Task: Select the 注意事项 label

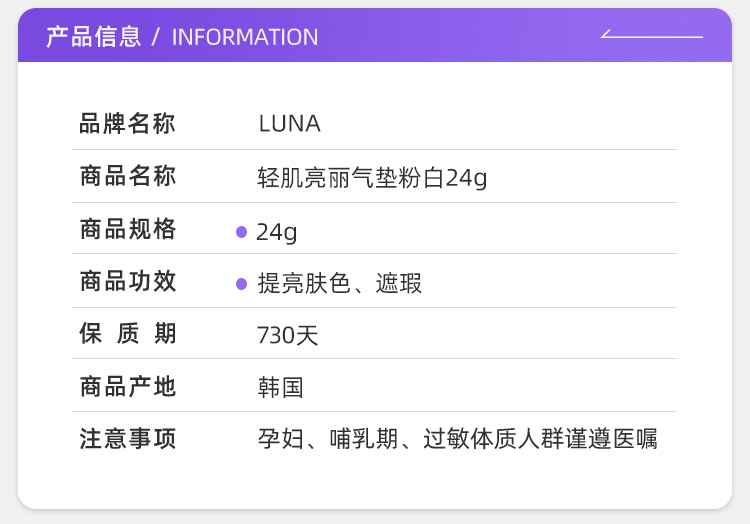Action: click(127, 438)
